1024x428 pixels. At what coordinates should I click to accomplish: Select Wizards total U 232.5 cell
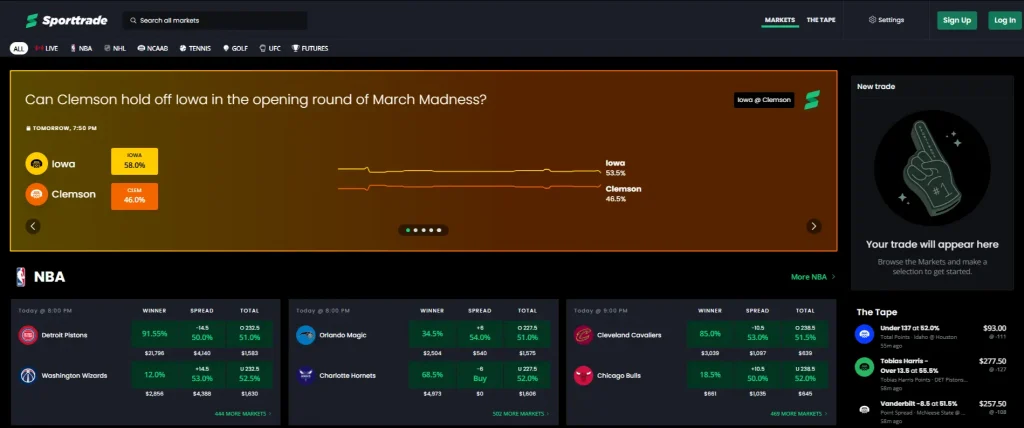(249, 375)
